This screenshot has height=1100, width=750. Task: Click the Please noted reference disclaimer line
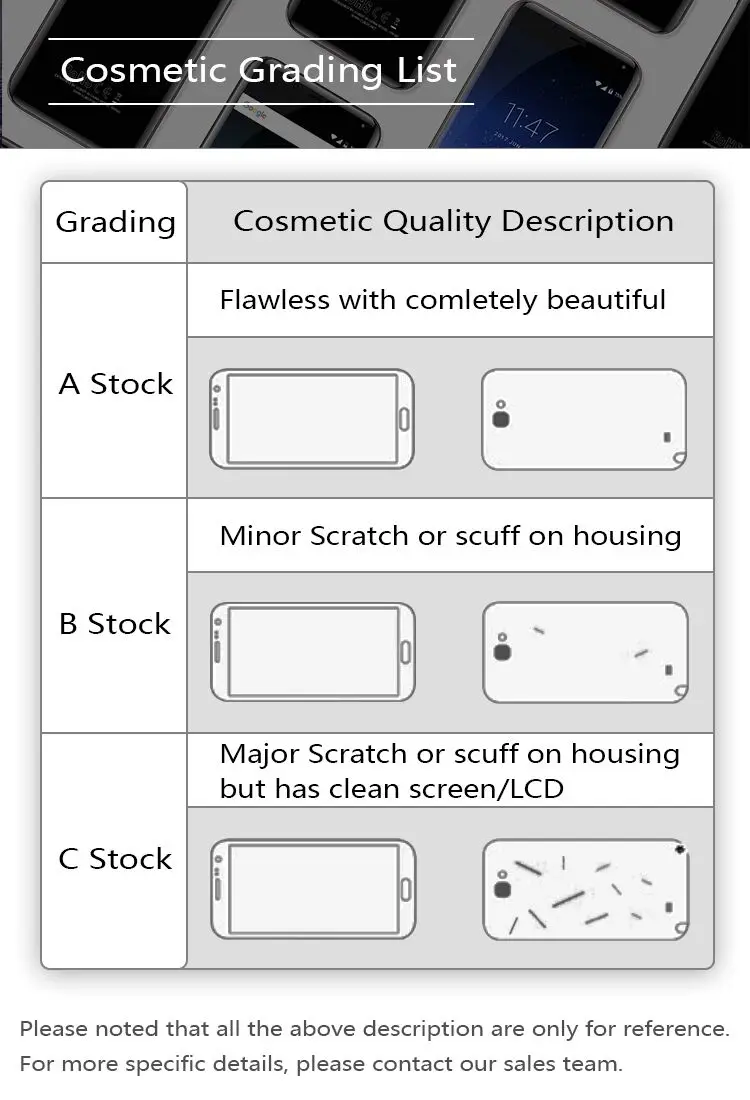tap(375, 1029)
